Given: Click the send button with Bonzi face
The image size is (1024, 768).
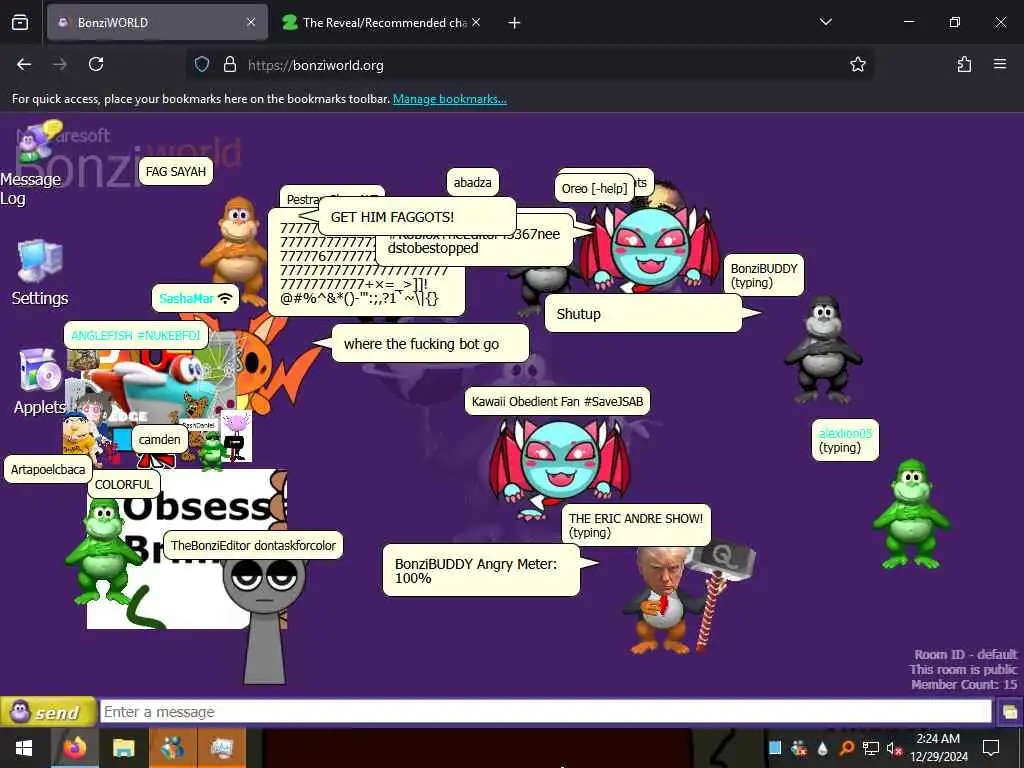Looking at the screenshot, I should 48,712.
